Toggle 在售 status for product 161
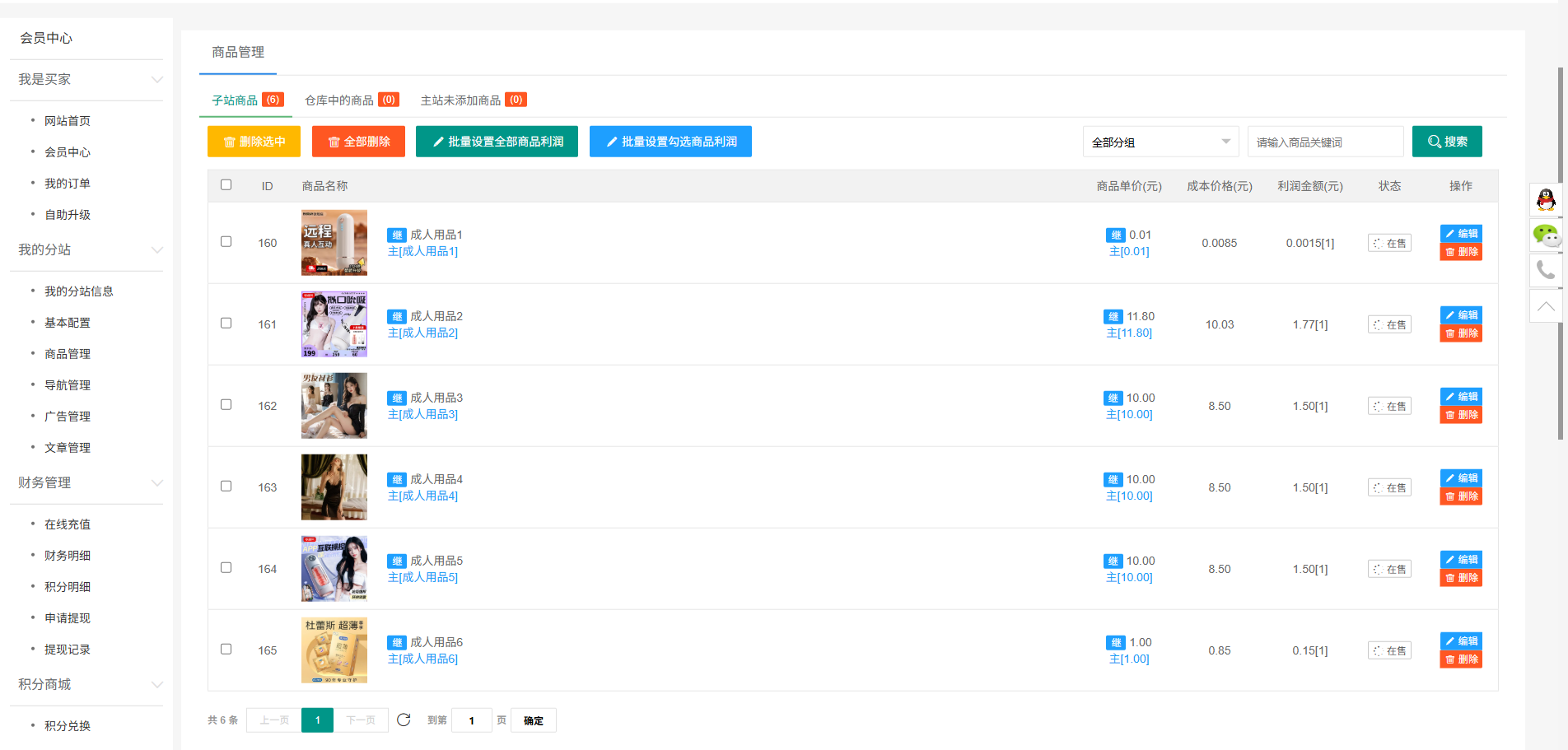This screenshot has width=1568, height=750. coord(1389,325)
